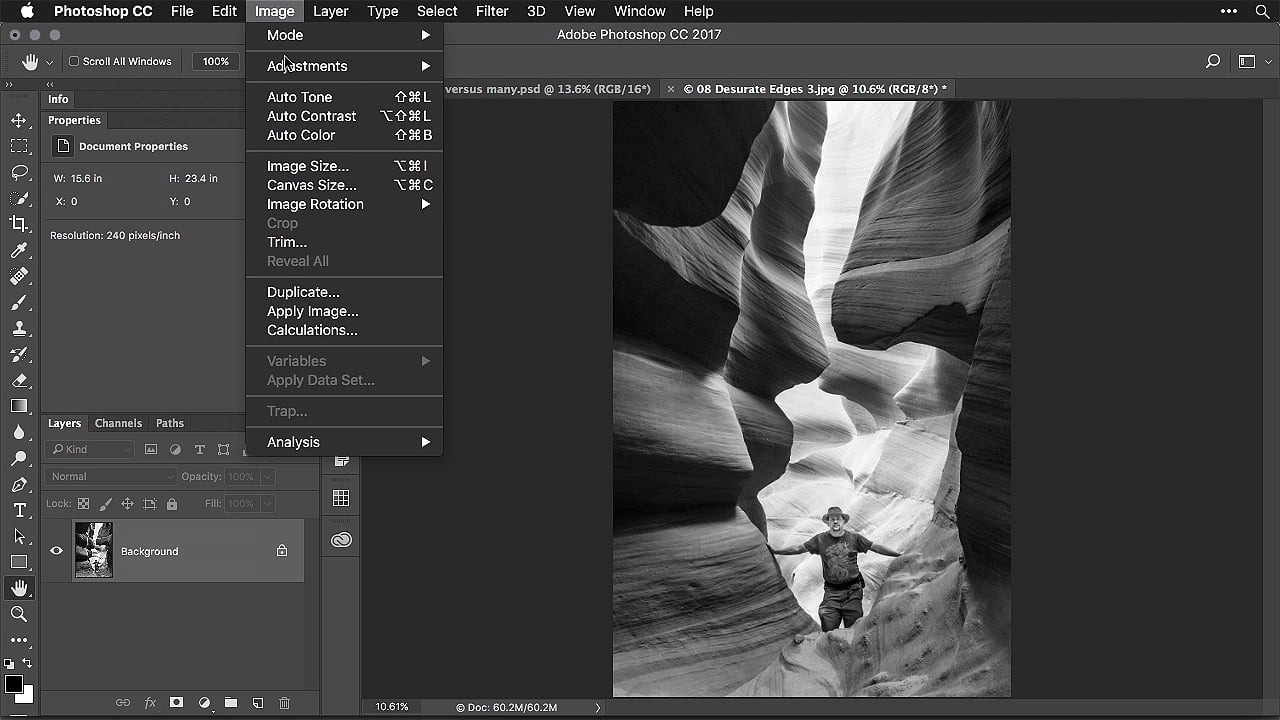This screenshot has height=720, width=1280.
Task: Select the Path Selection tool
Action: 19,536
